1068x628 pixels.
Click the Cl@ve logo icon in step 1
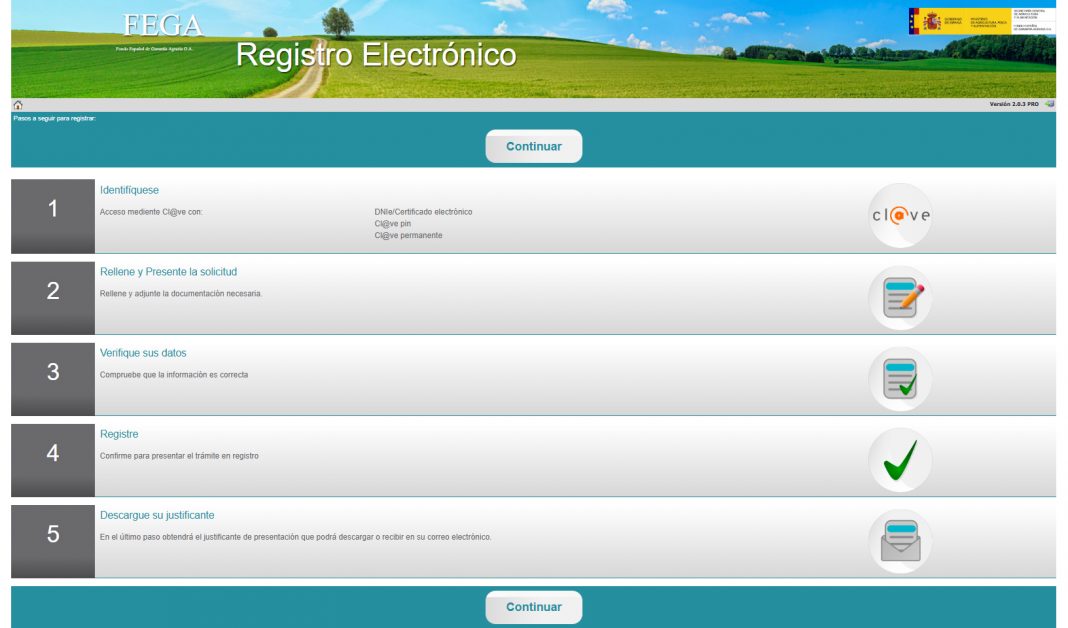point(900,216)
